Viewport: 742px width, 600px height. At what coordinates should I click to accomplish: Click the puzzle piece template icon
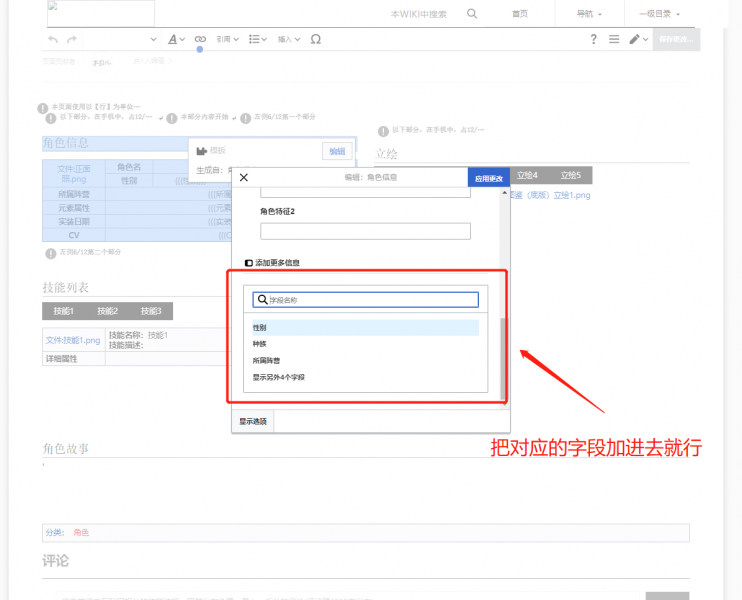click(202, 151)
